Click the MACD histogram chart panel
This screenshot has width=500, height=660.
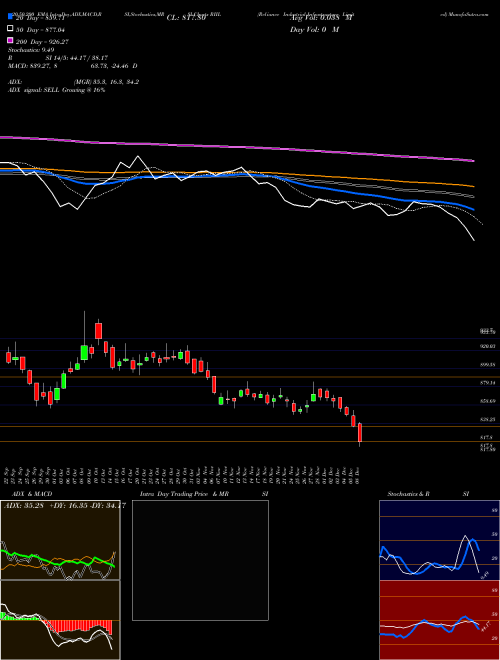pyautogui.click(x=60, y=620)
